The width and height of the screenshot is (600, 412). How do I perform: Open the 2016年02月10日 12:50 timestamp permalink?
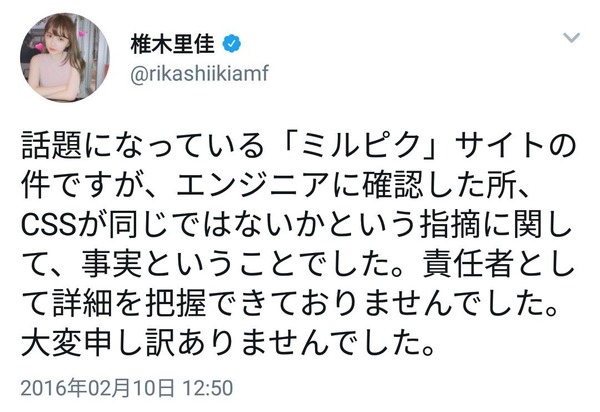pyautogui.click(x=127, y=388)
